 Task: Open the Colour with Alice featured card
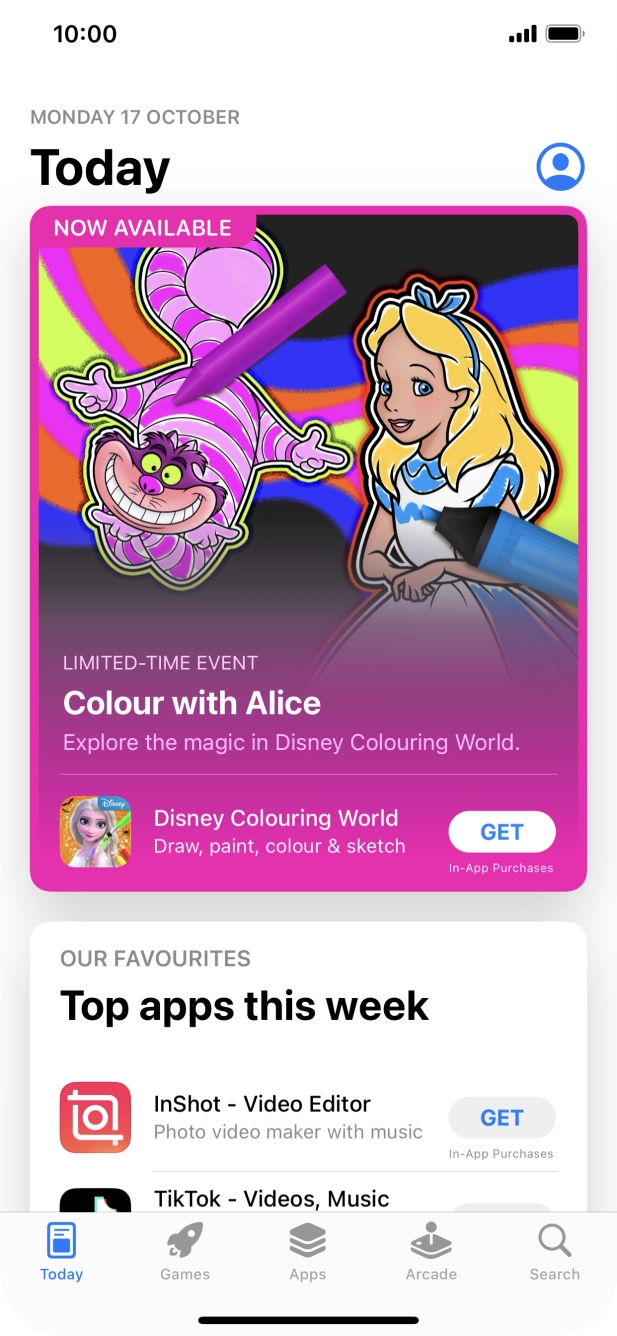coord(308,548)
